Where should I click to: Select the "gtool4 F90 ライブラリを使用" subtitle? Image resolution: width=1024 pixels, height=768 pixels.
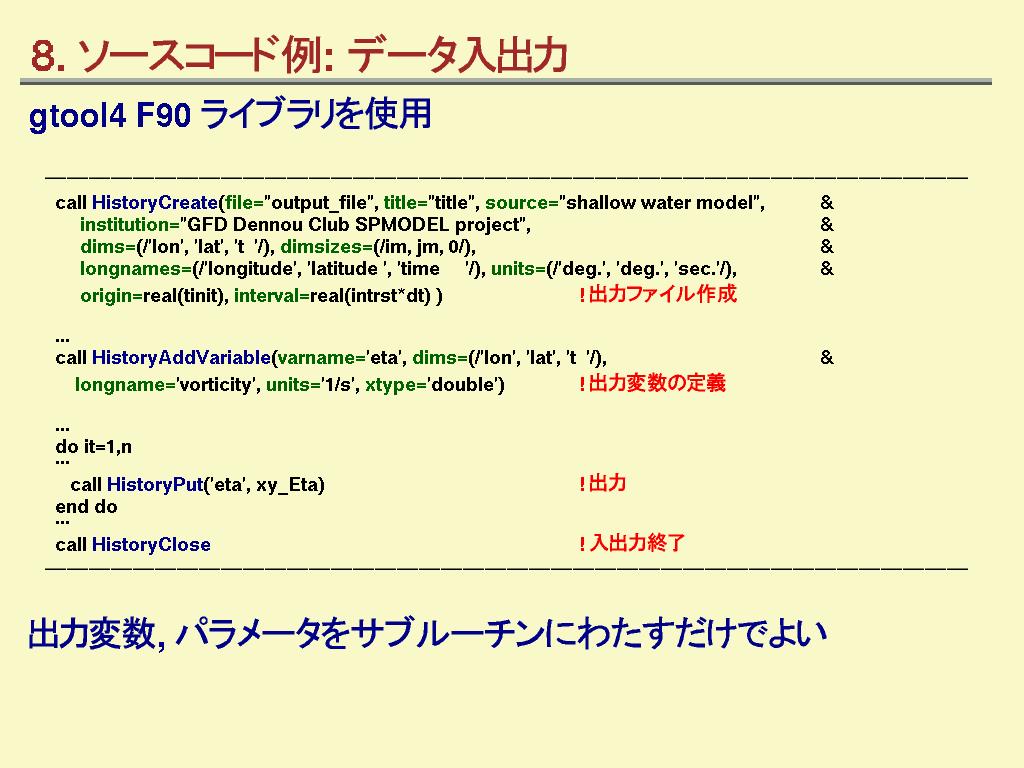[x=230, y=116]
